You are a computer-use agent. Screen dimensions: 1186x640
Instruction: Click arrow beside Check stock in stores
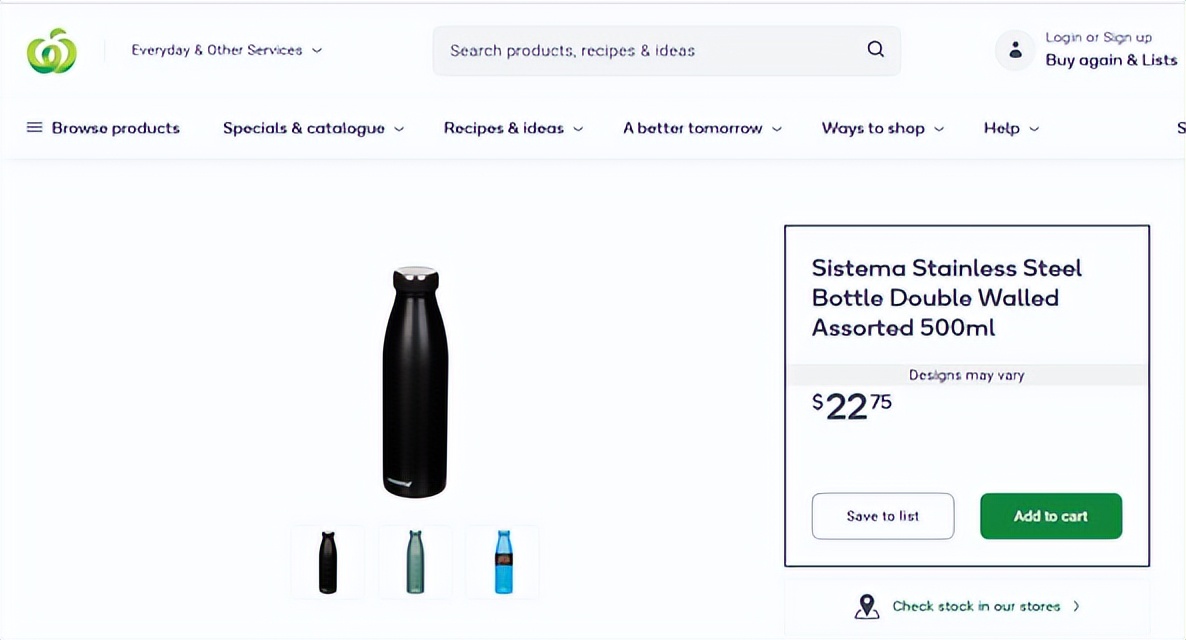click(x=1076, y=606)
